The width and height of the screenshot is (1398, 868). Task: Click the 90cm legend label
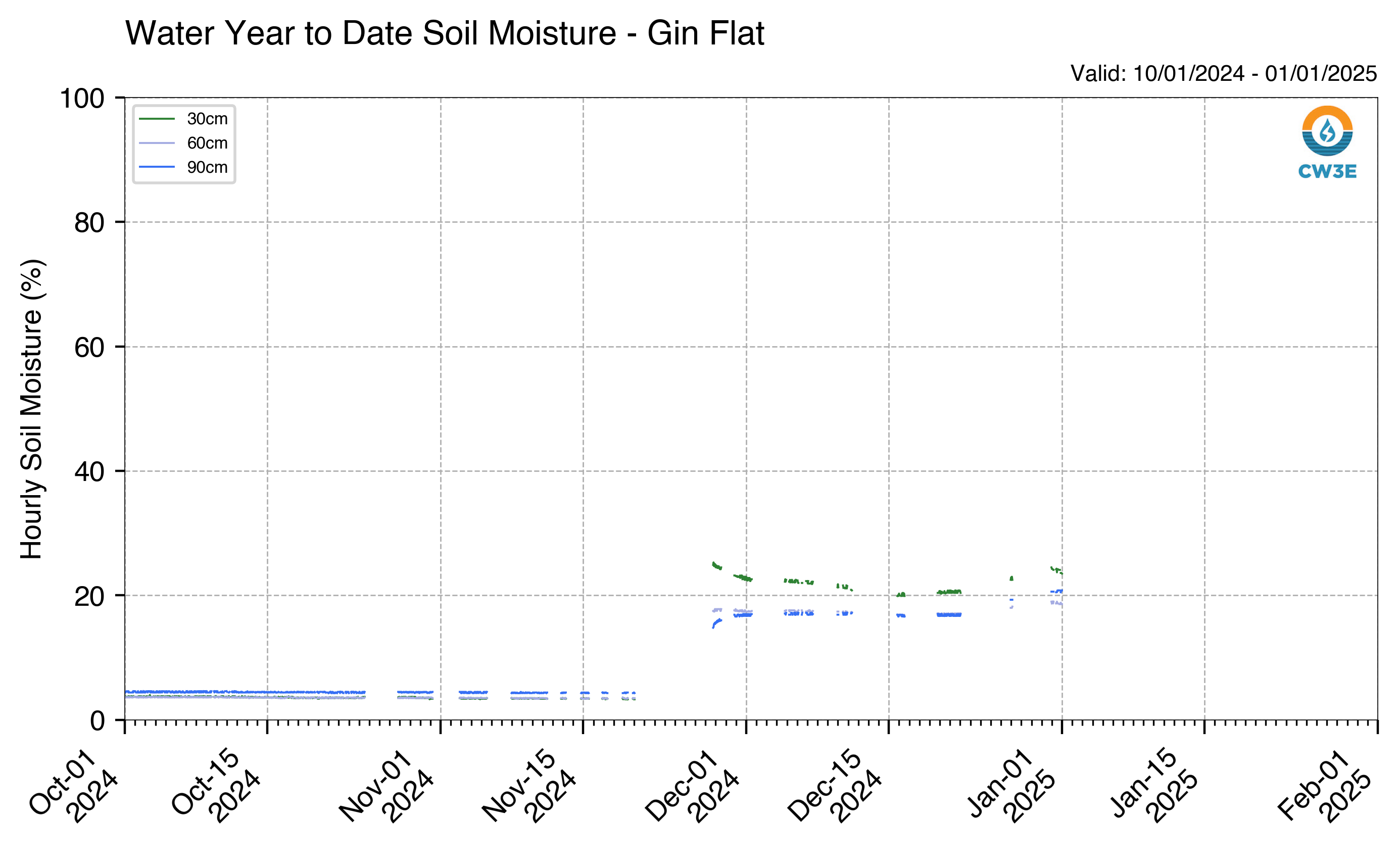pos(207,167)
